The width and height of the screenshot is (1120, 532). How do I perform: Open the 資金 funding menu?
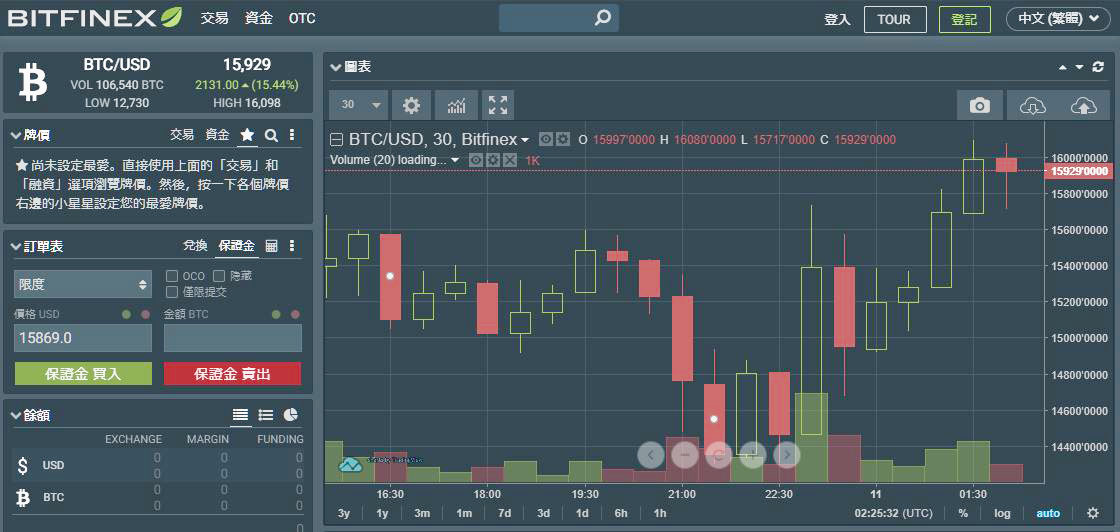click(x=258, y=18)
